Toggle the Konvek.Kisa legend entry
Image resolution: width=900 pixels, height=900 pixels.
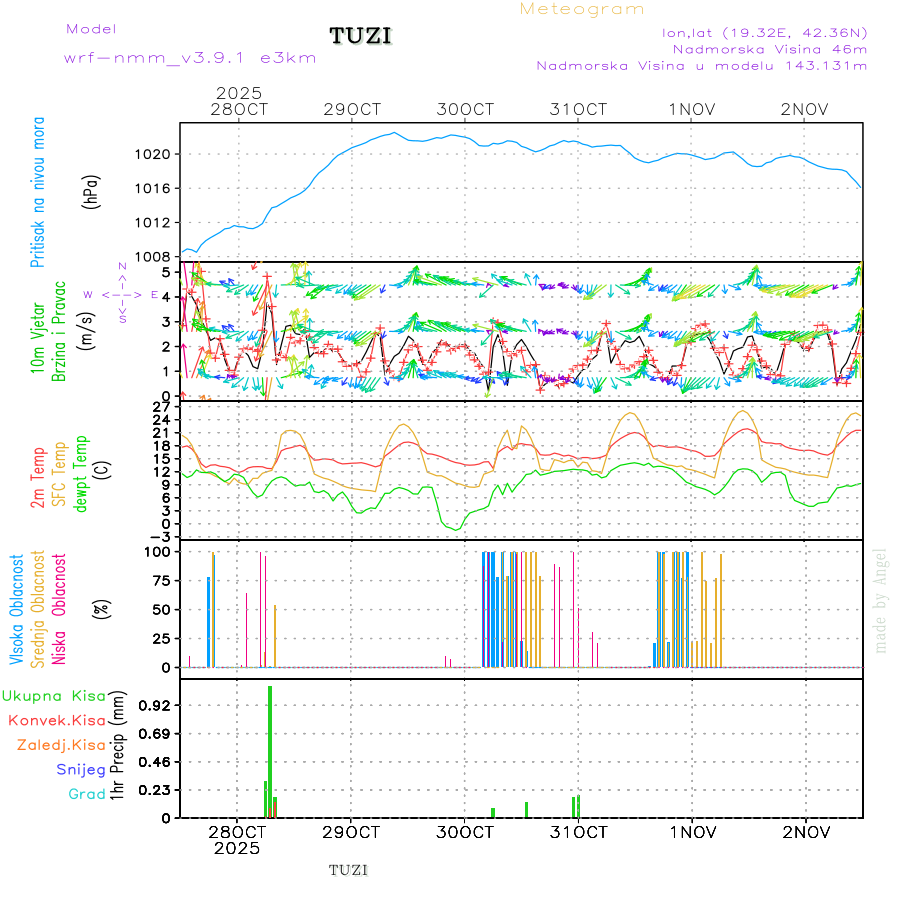[56, 720]
